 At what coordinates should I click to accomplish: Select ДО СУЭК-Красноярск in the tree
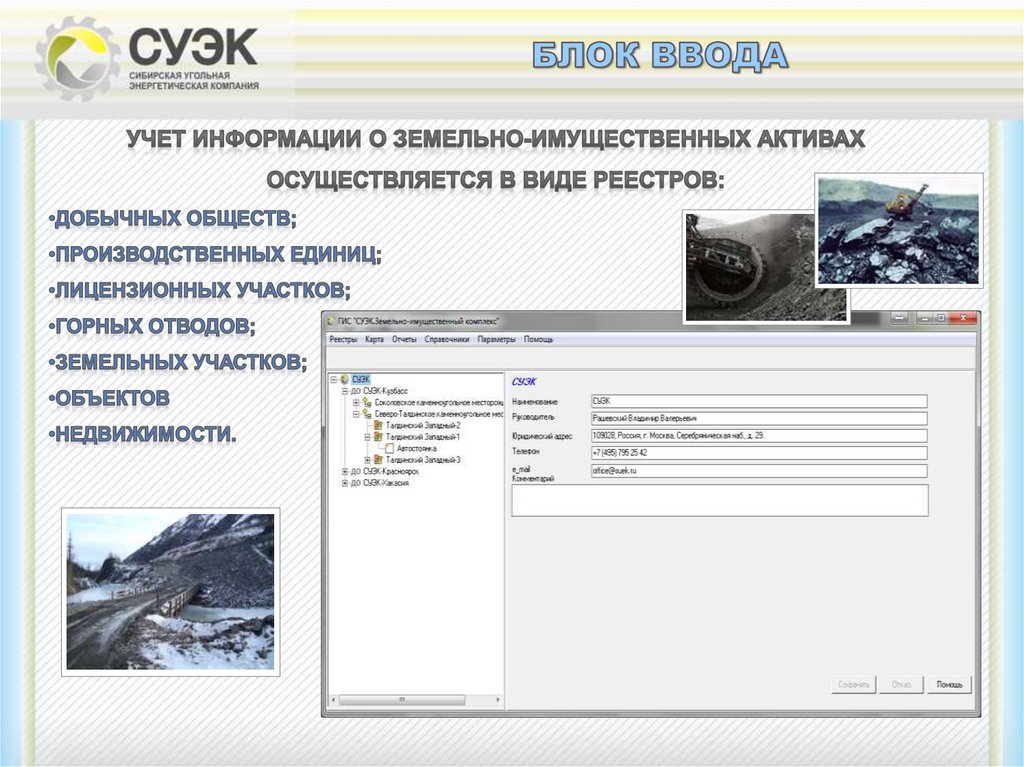point(385,472)
